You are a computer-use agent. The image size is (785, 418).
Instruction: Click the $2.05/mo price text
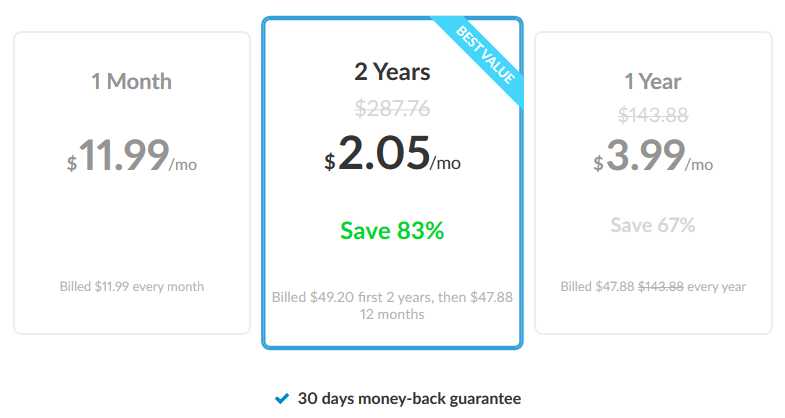pyautogui.click(x=392, y=153)
